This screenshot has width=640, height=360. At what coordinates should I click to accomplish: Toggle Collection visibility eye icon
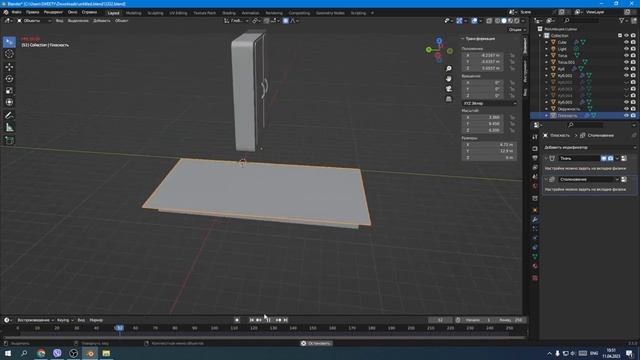tap(626, 36)
